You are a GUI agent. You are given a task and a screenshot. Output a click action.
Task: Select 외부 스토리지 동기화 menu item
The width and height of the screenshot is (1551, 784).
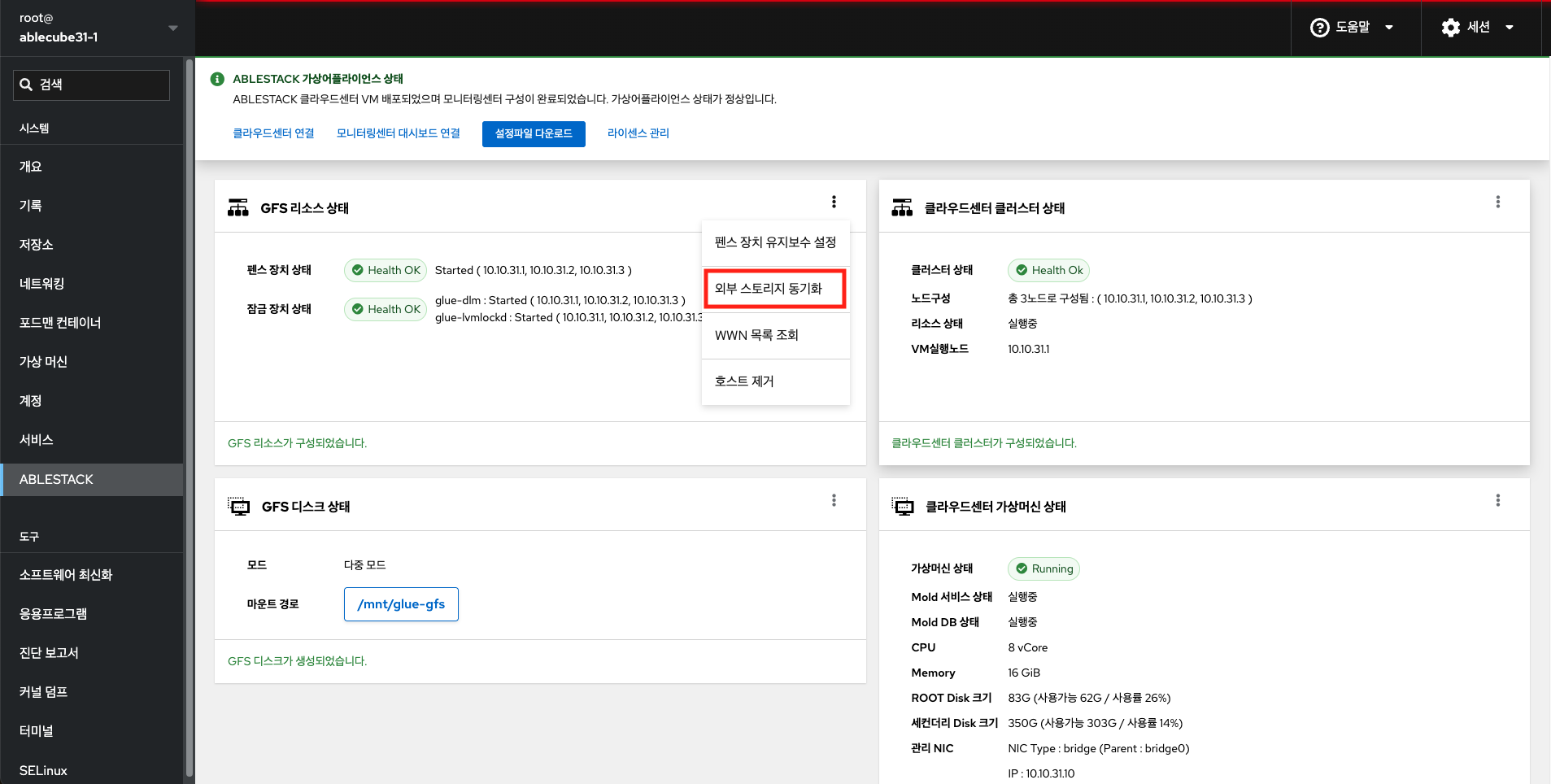774,289
